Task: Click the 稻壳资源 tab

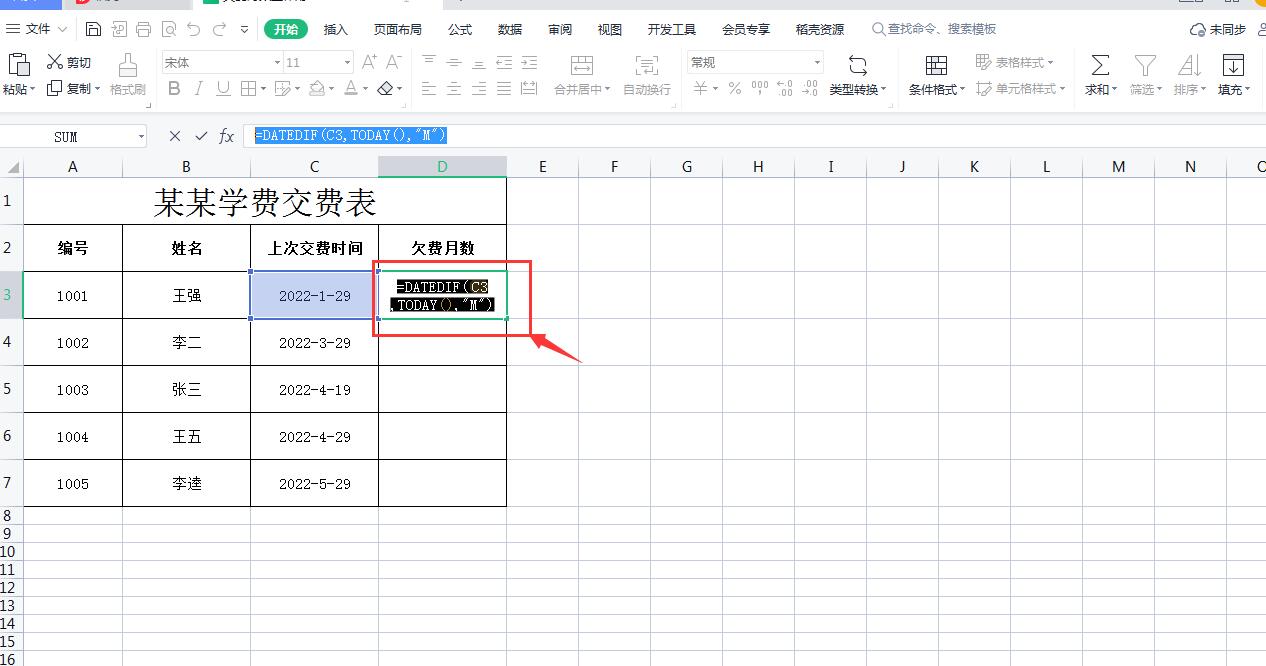Action: (820, 30)
